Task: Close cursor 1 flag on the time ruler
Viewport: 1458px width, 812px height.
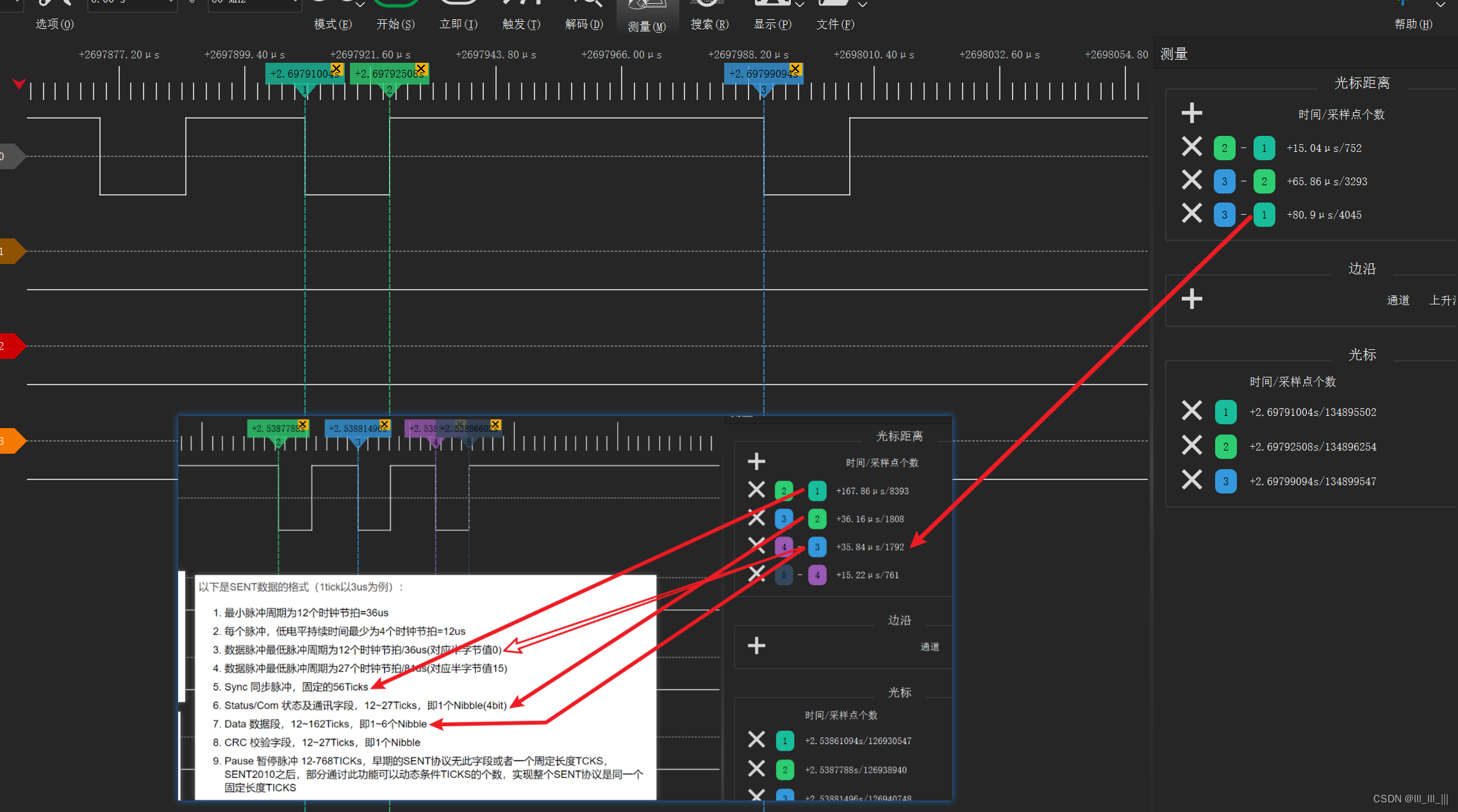Action: [x=336, y=68]
